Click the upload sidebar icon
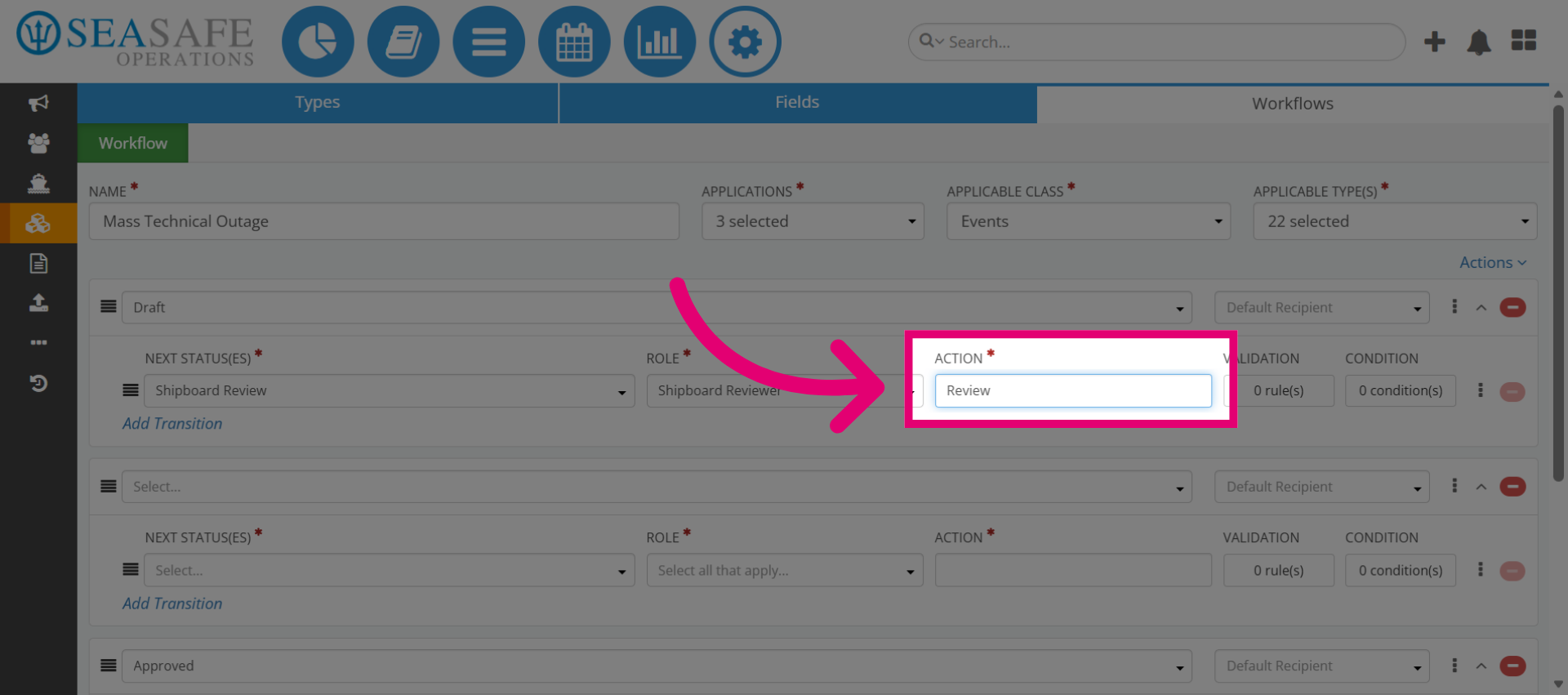 click(38, 303)
